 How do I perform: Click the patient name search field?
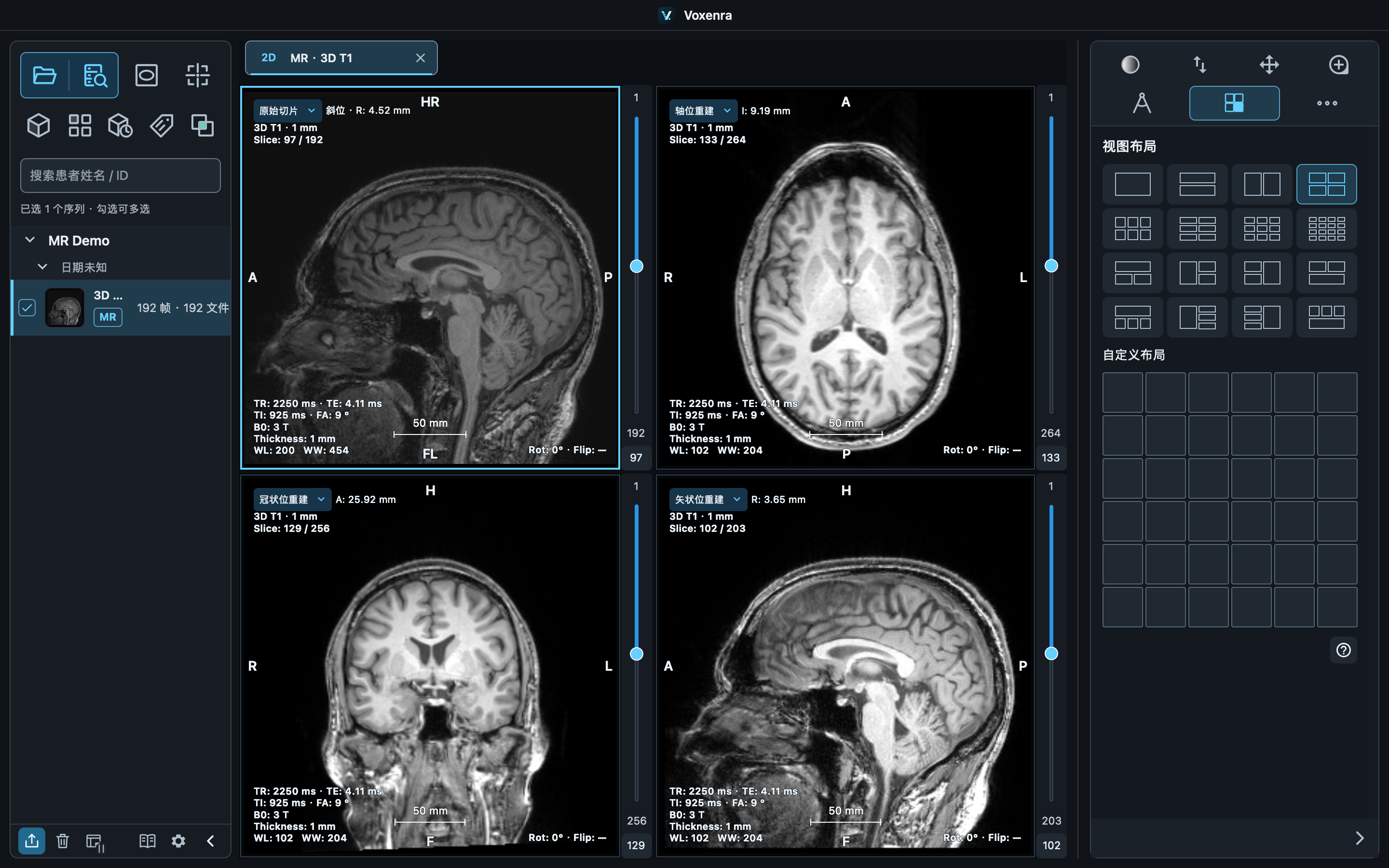(x=121, y=176)
